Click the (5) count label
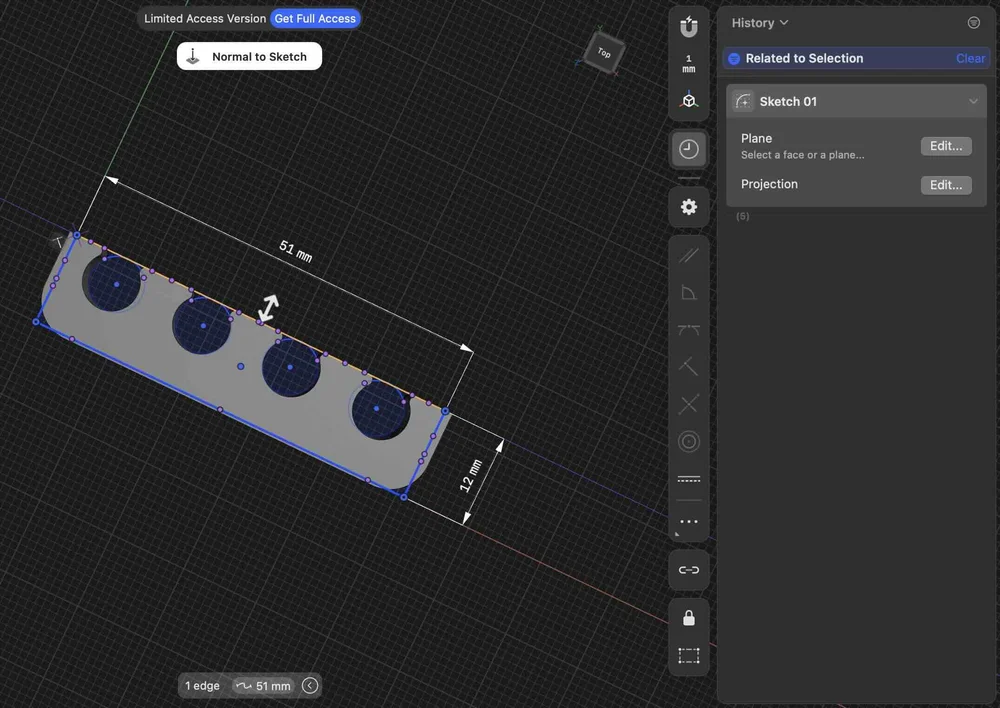The height and width of the screenshot is (708, 1000). 742,216
